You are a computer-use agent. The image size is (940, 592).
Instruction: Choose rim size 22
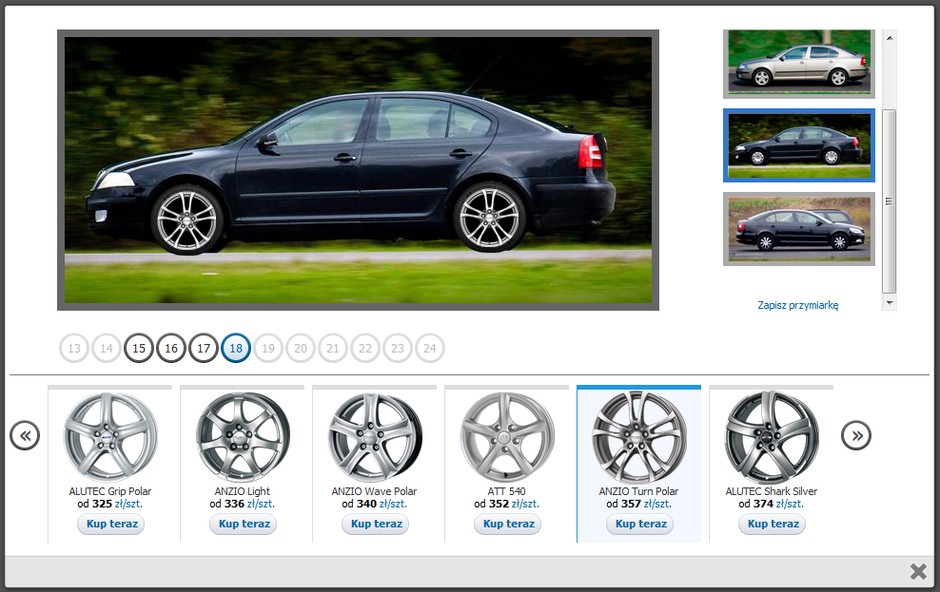point(366,348)
